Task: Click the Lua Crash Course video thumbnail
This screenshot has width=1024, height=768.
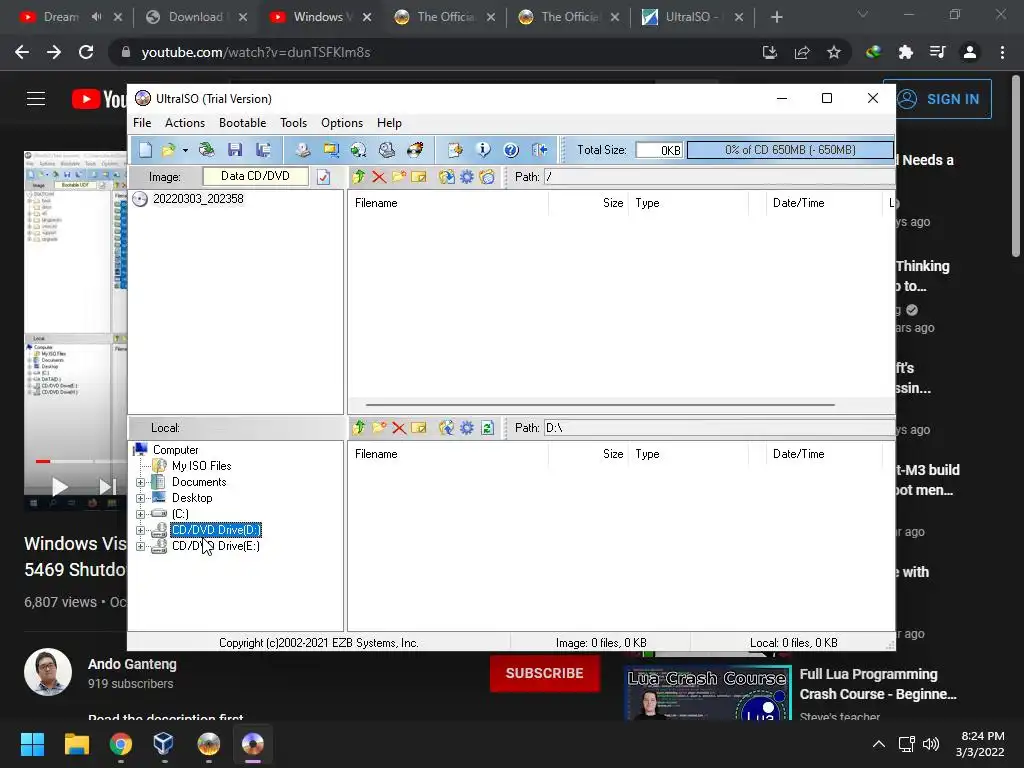Action: 707,693
